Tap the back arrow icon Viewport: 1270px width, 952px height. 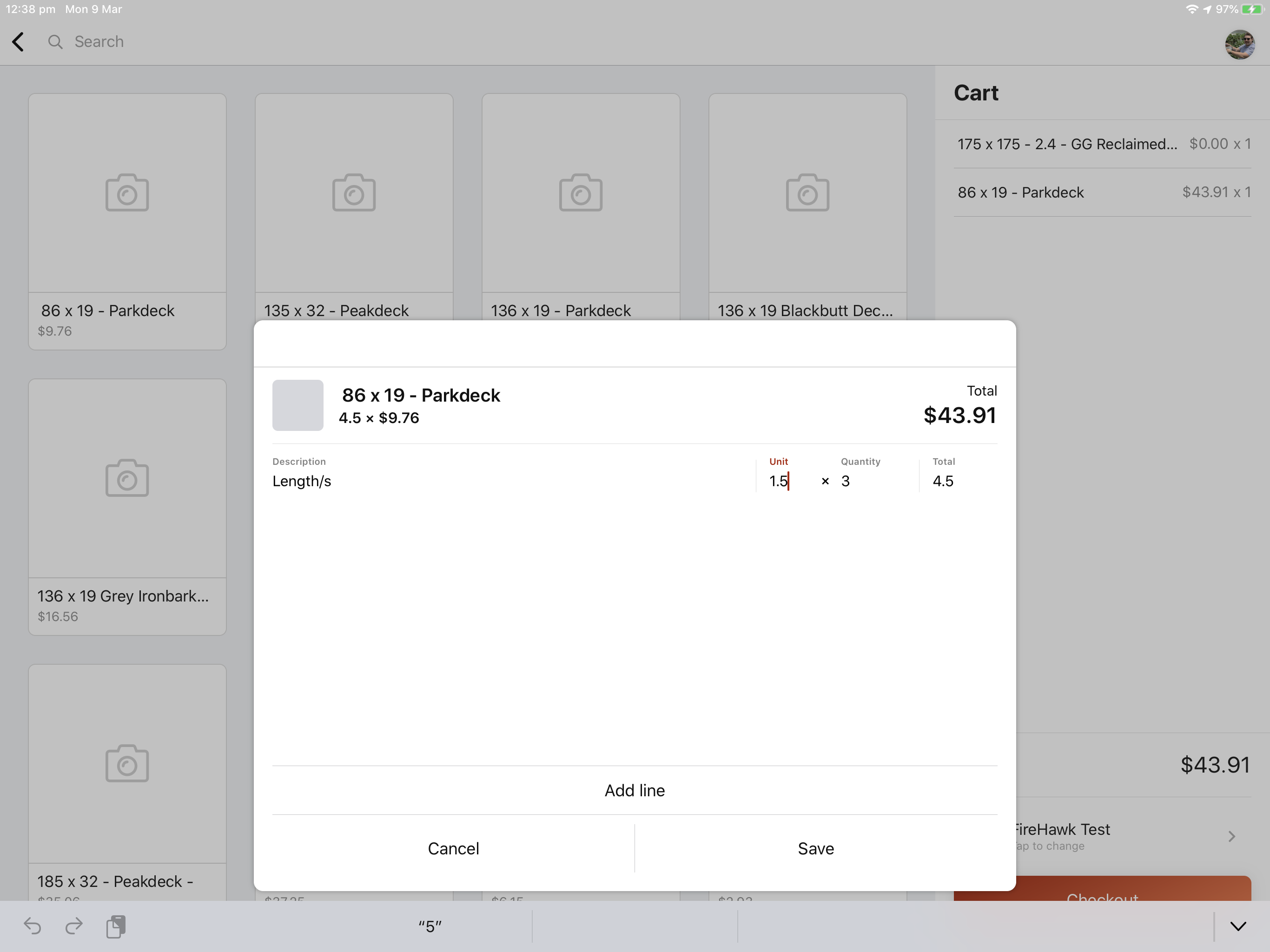[x=19, y=41]
